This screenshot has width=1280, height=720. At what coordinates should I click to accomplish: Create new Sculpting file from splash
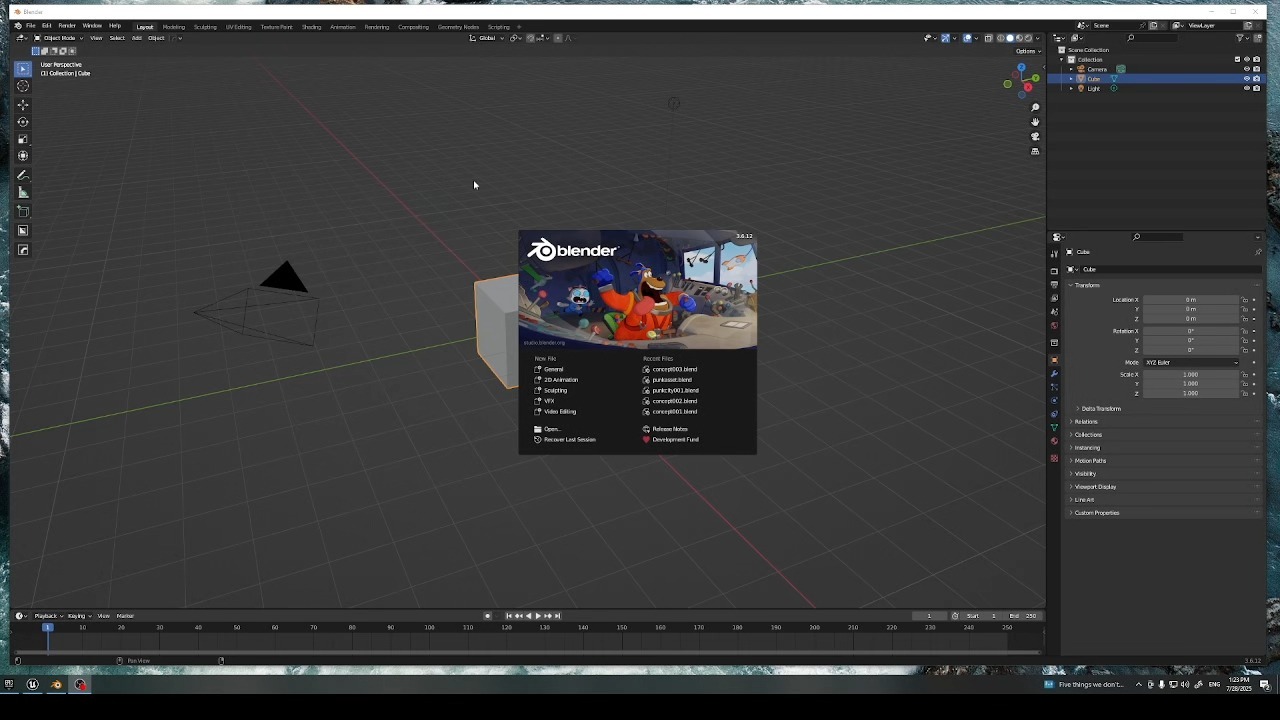556,391
